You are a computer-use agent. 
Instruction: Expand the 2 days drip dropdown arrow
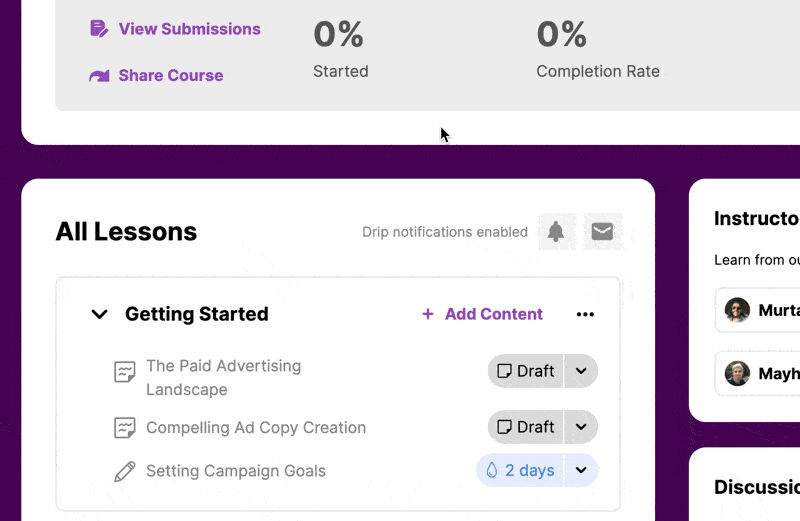pyautogui.click(x=581, y=470)
